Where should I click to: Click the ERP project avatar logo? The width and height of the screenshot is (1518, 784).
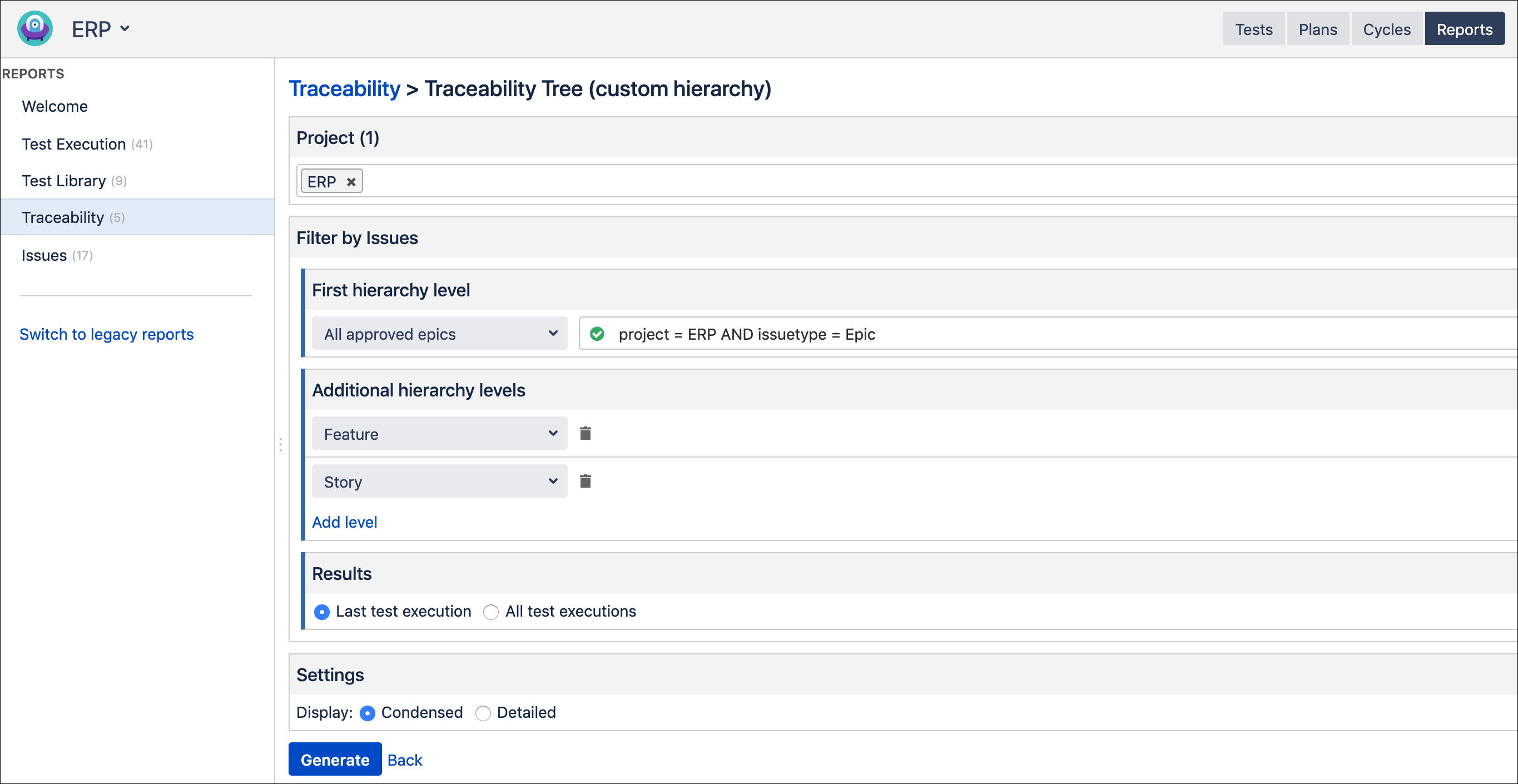pos(34,28)
